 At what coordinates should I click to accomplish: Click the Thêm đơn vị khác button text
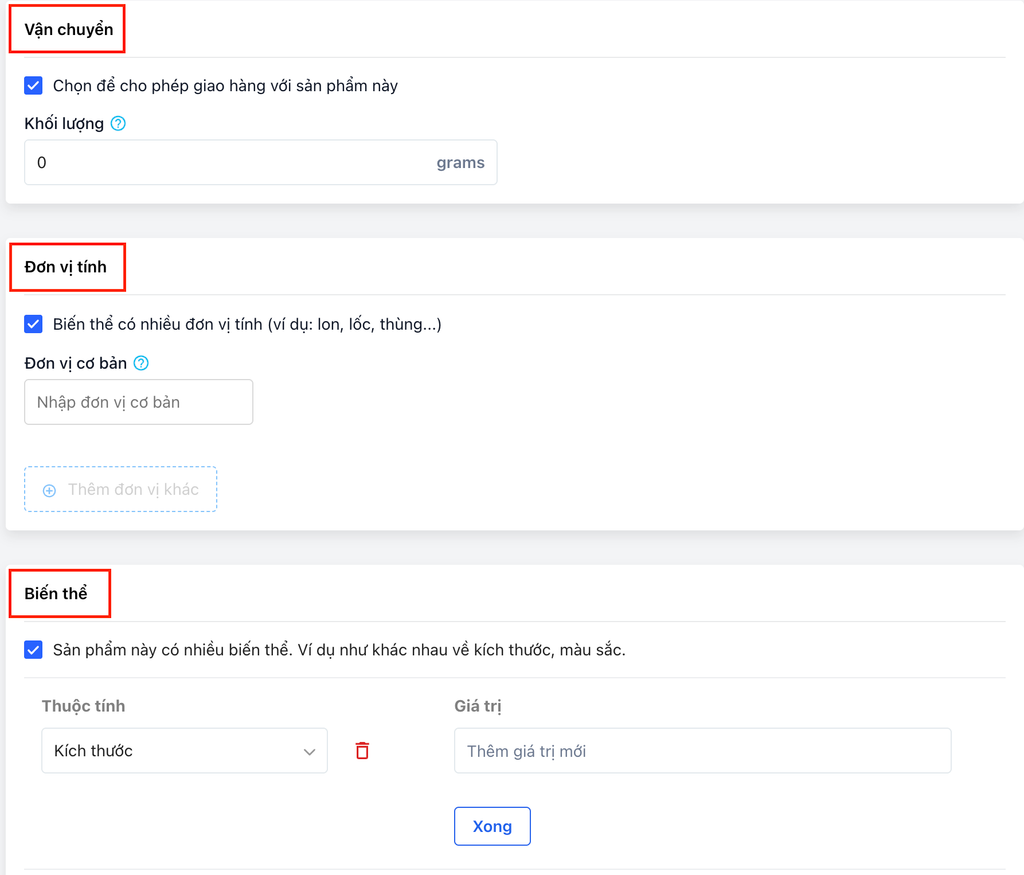pos(133,490)
